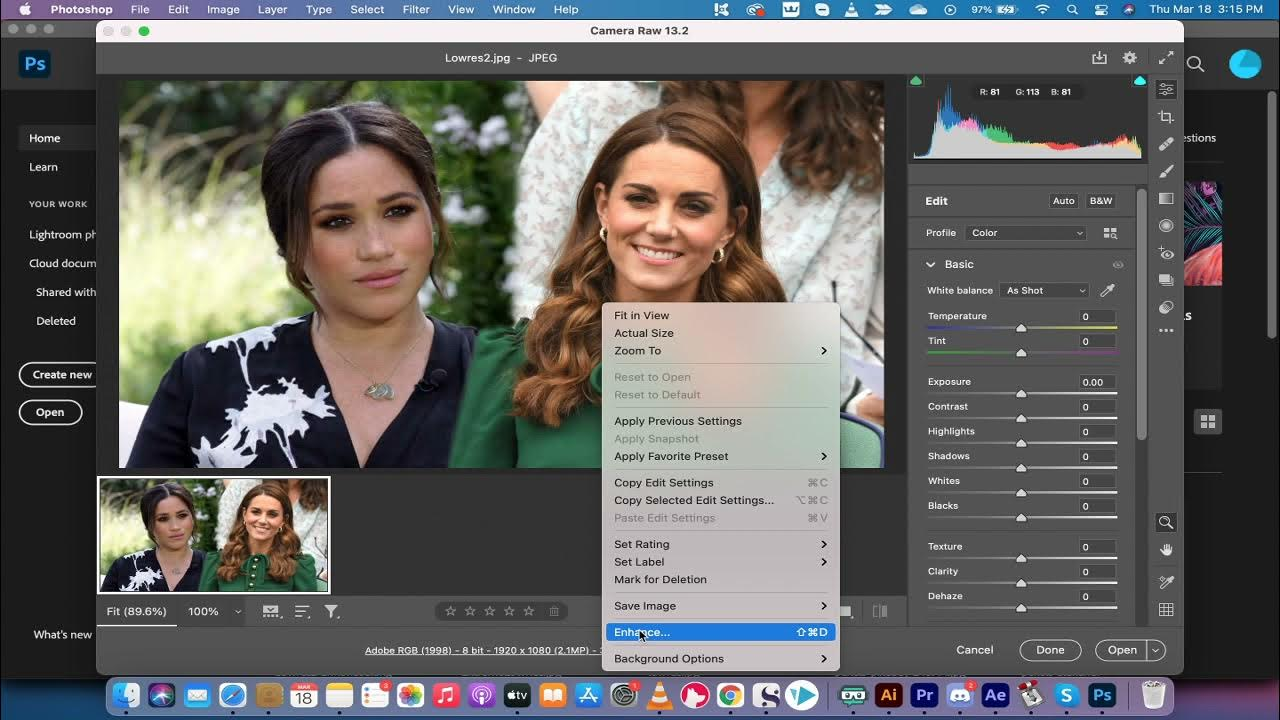Select the Hand tool
The width and height of the screenshot is (1280, 720).
tap(1166, 550)
